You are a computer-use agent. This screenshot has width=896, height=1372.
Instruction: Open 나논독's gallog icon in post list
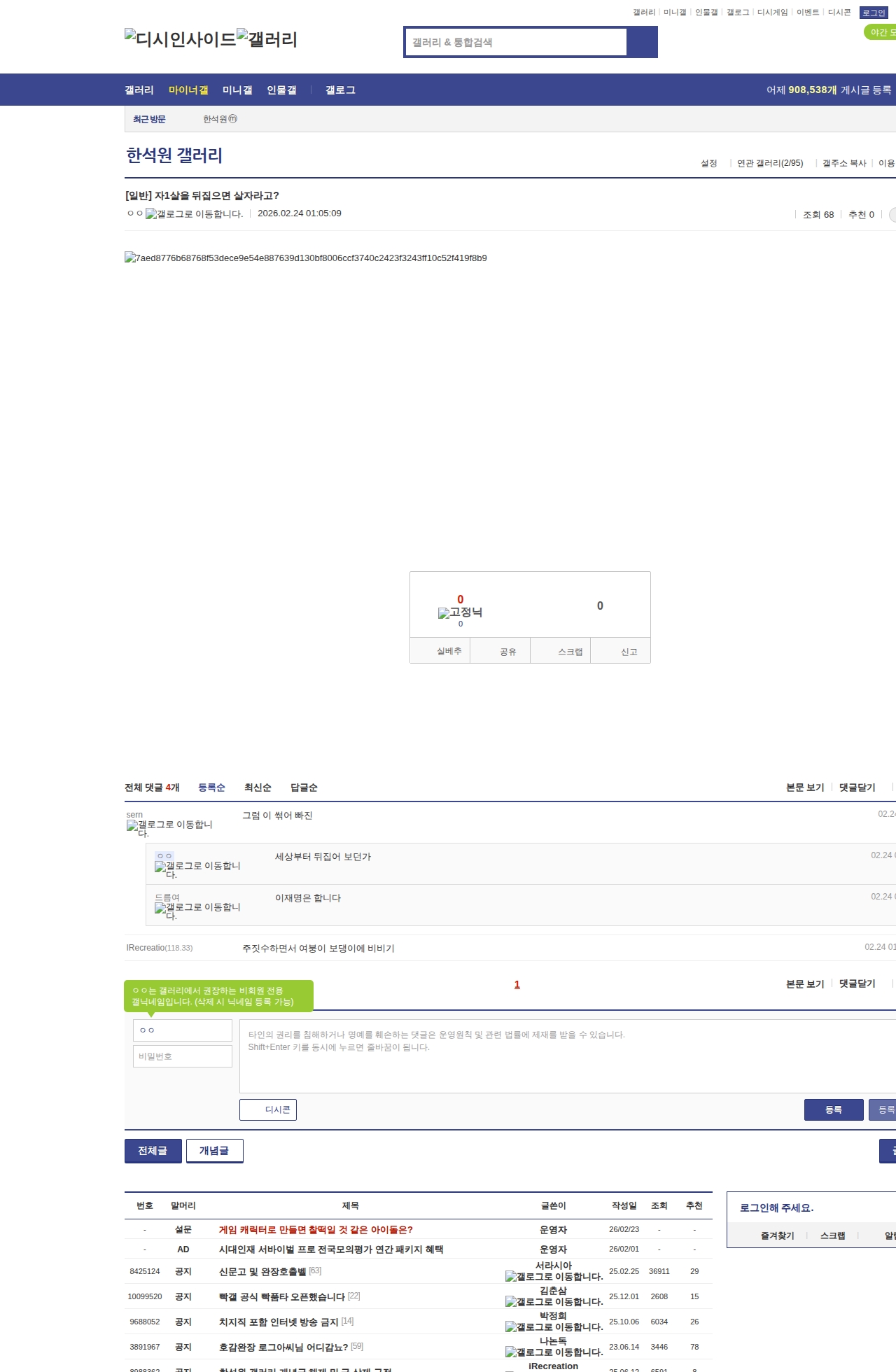[x=554, y=1352]
